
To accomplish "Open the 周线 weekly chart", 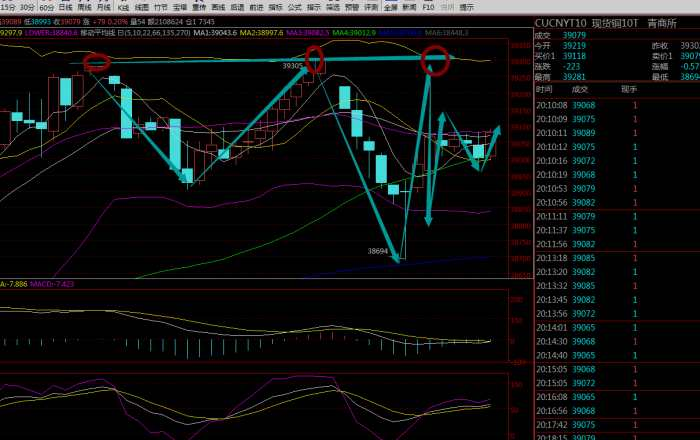I will [x=84, y=7].
